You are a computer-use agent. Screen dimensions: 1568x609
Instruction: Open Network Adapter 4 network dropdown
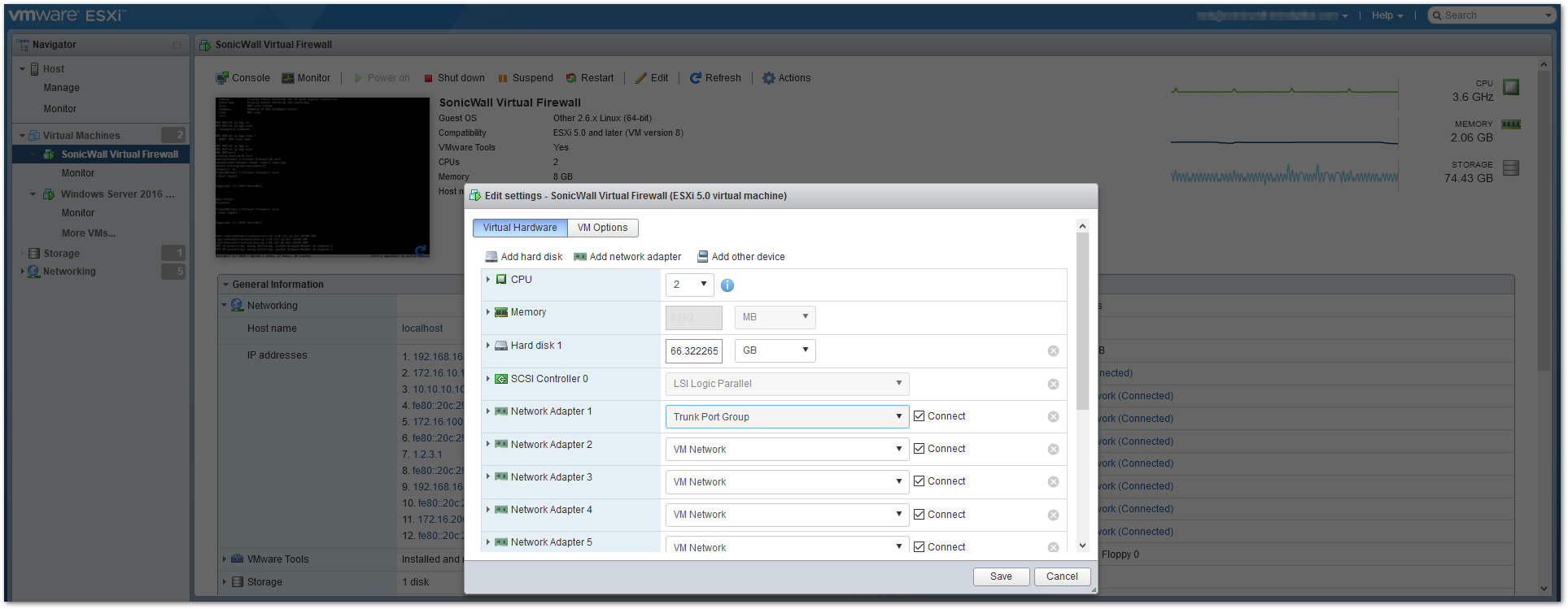(787, 515)
